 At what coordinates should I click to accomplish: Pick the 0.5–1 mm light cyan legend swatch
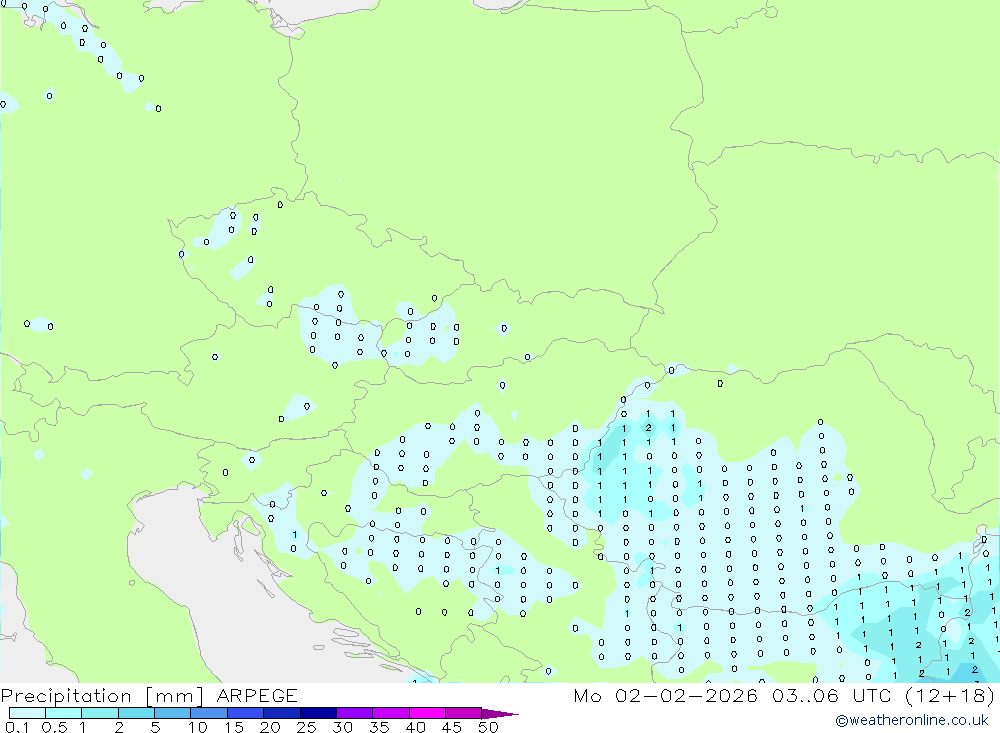[x=64, y=713]
